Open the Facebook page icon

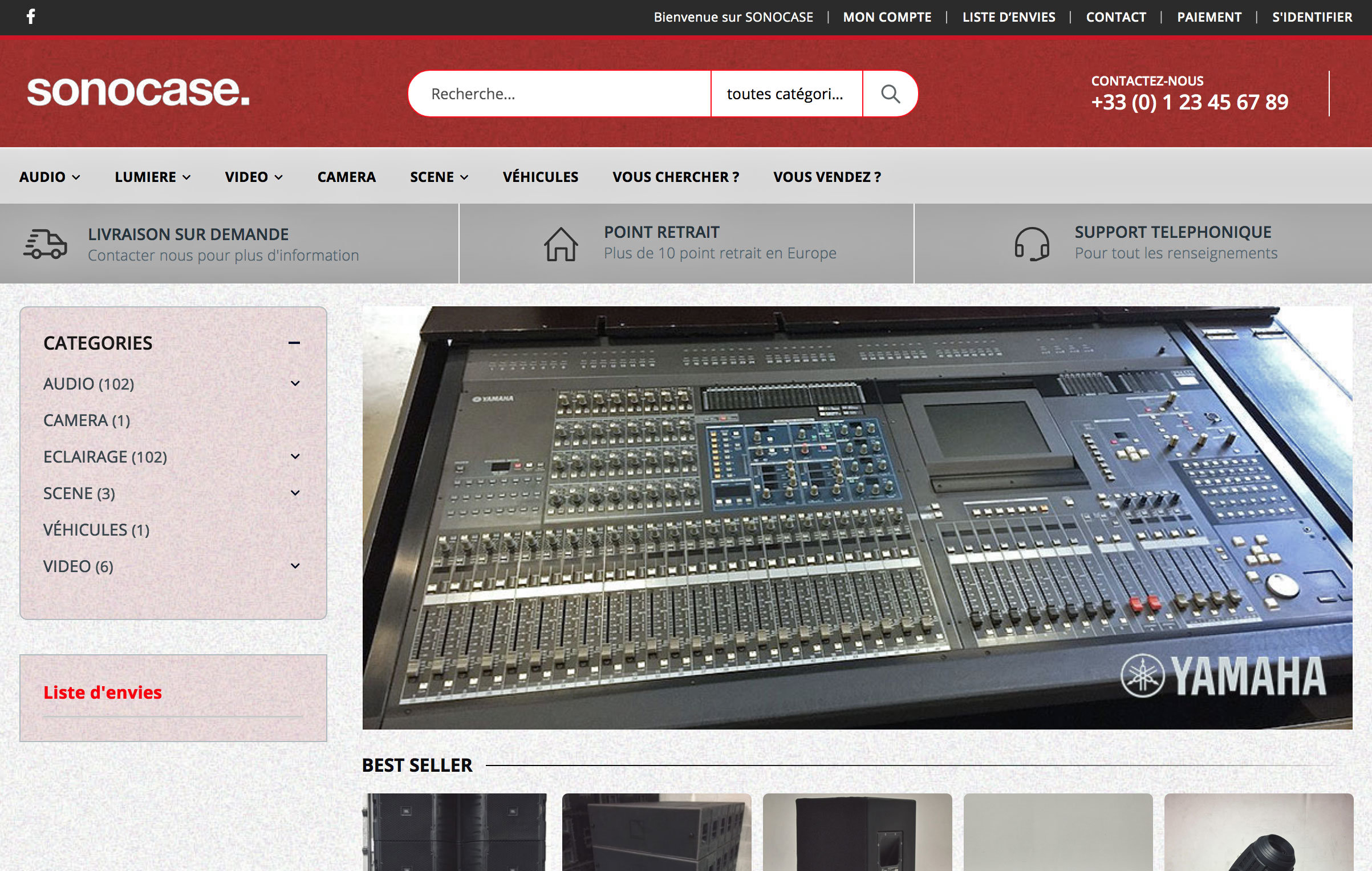(31, 16)
